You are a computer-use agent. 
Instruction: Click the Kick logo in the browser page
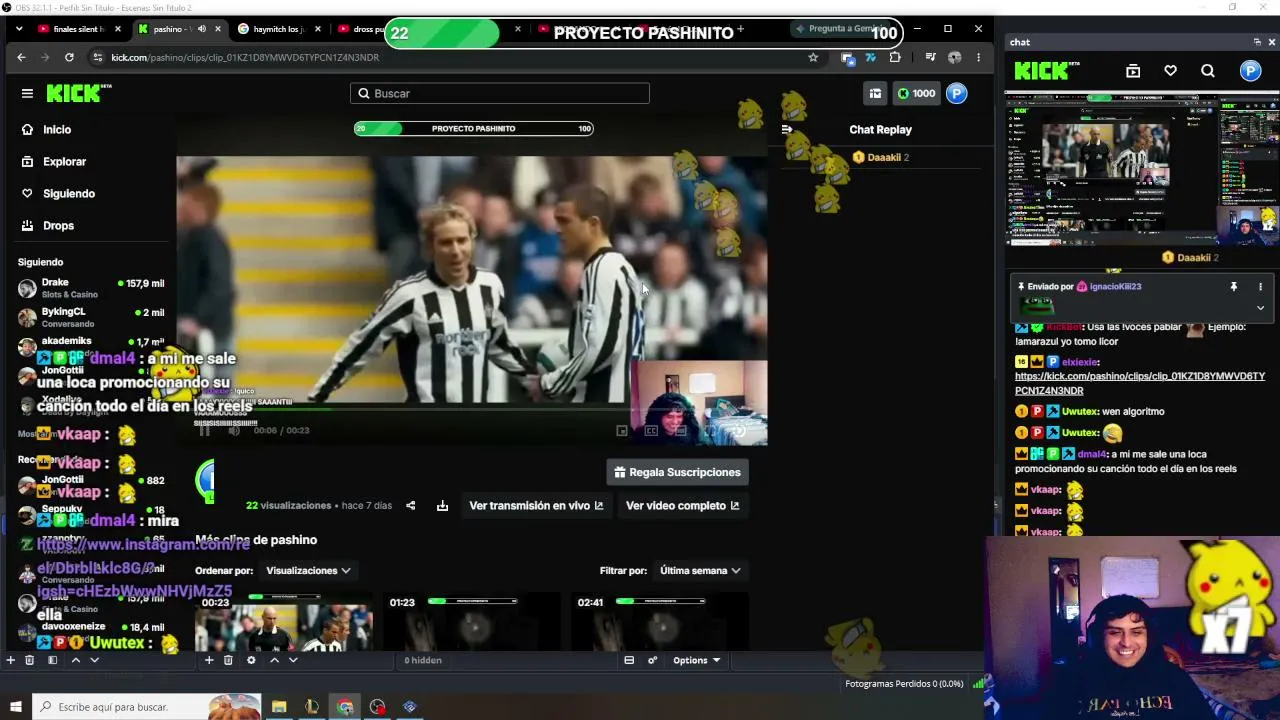click(x=79, y=93)
